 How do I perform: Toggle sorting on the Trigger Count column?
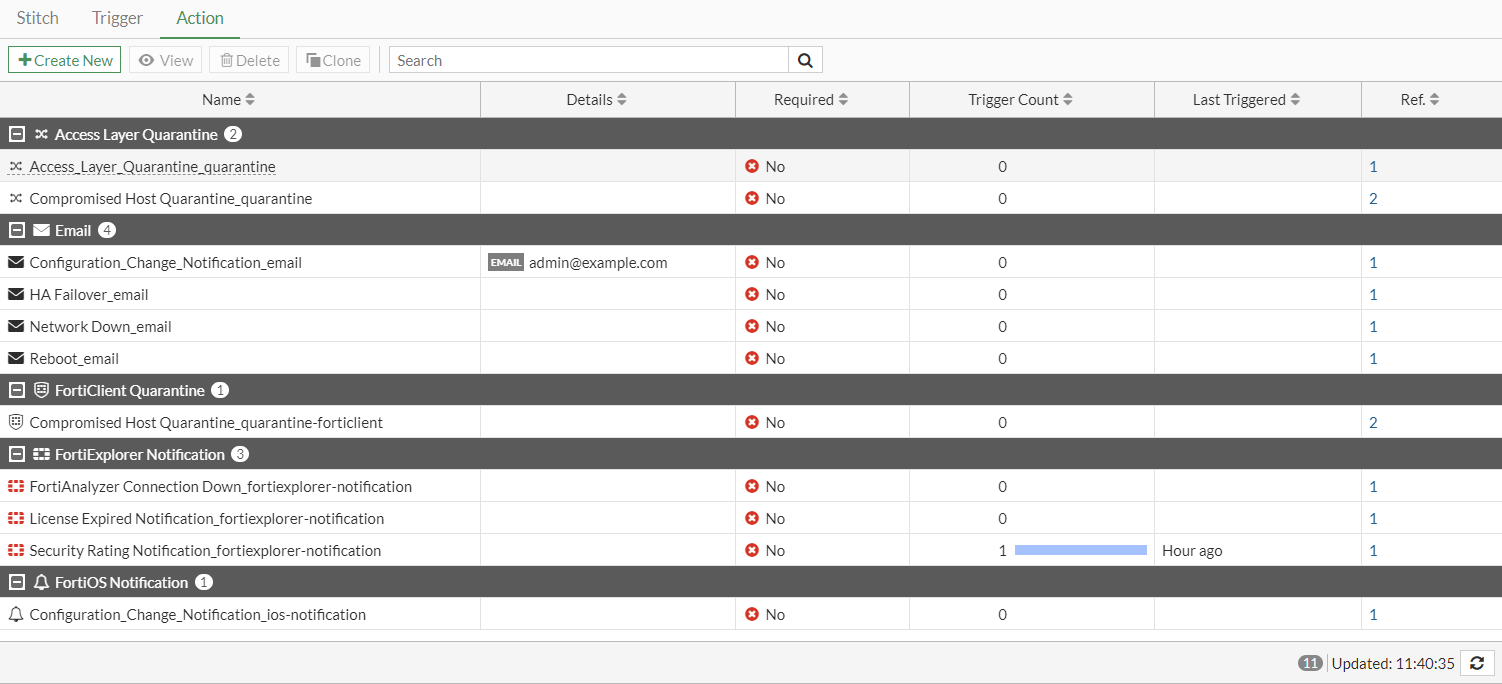point(1031,99)
